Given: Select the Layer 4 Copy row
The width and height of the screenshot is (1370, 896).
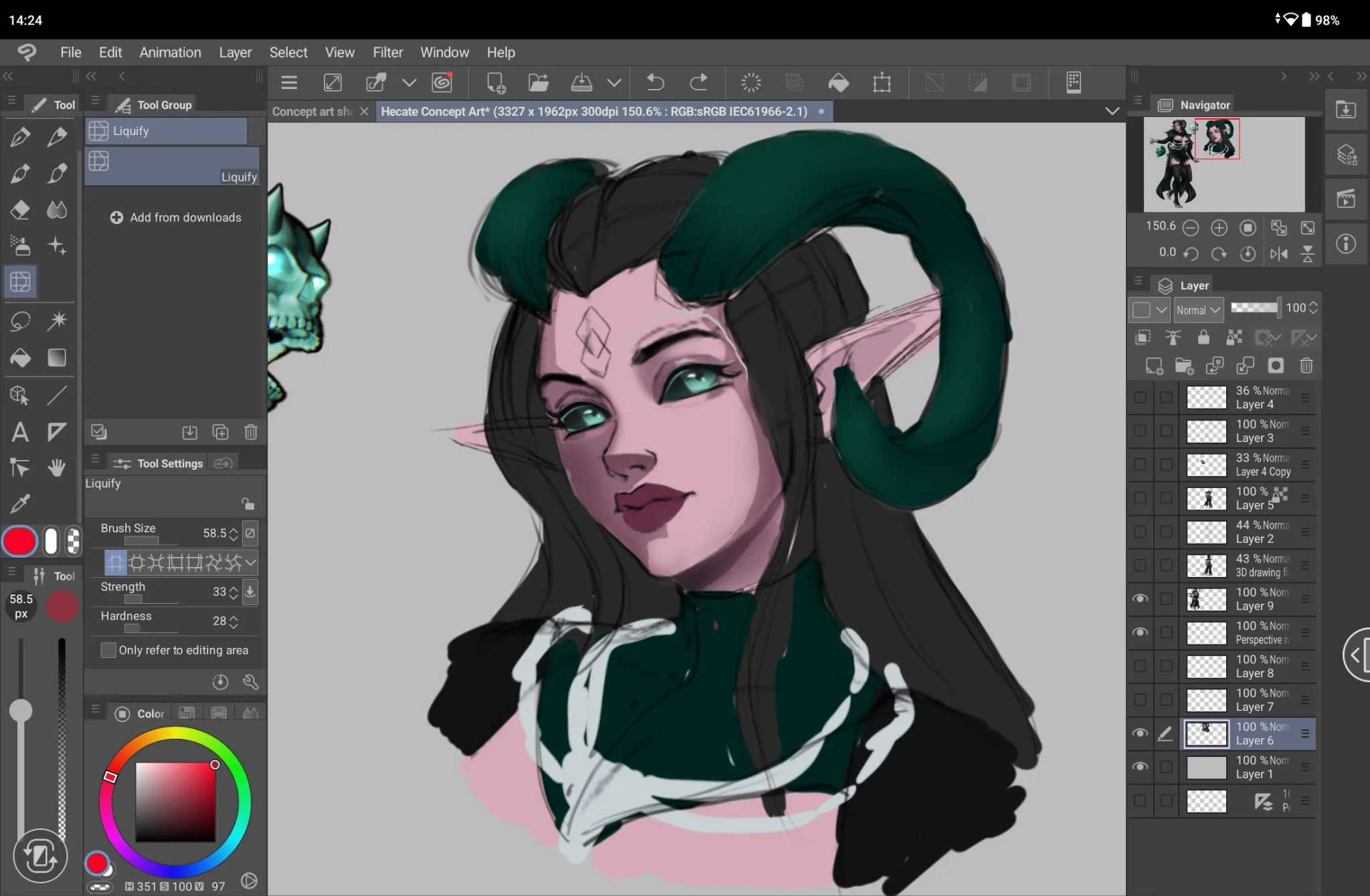Looking at the screenshot, I should point(1248,465).
